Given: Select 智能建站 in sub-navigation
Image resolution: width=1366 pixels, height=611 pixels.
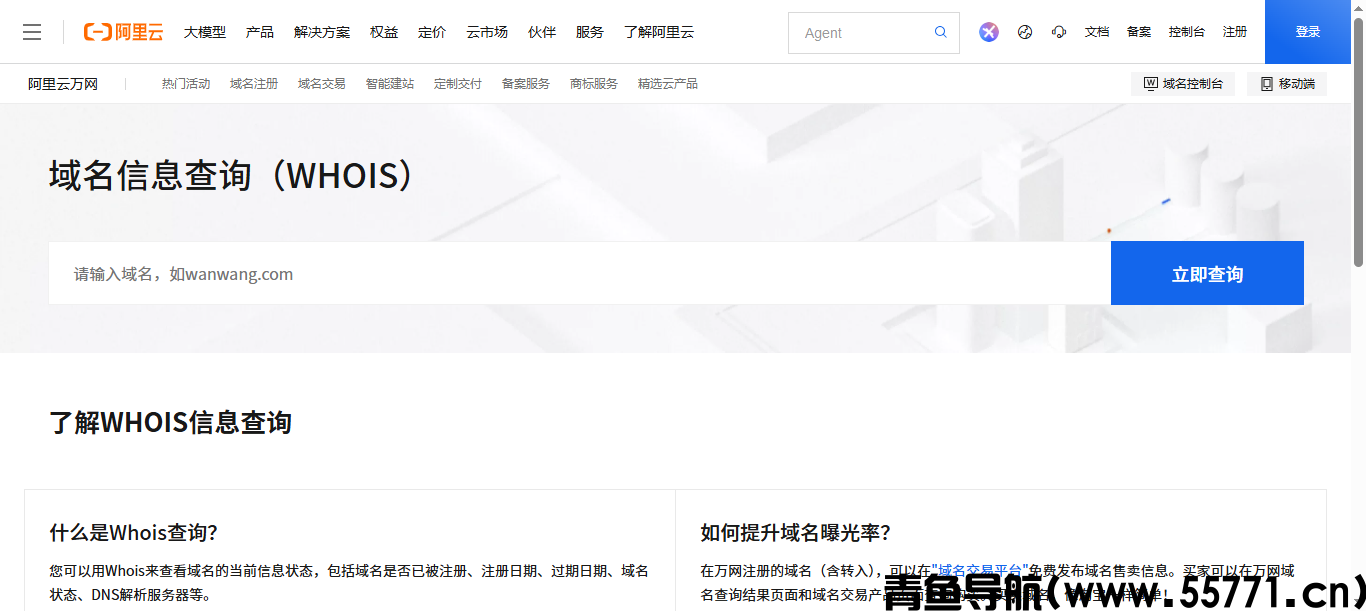Looking at the screenshot, I should tap(390, 84).
